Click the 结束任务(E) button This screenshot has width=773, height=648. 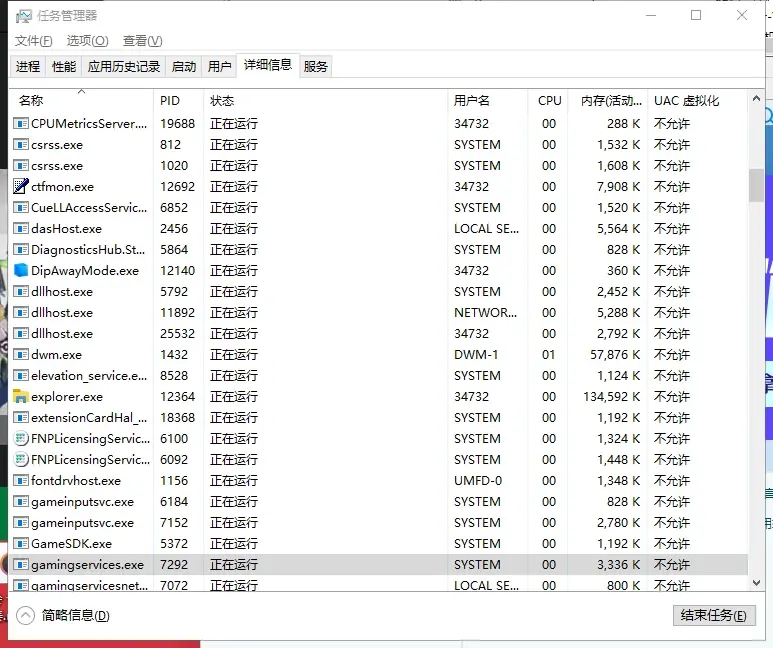pos(714,615)
